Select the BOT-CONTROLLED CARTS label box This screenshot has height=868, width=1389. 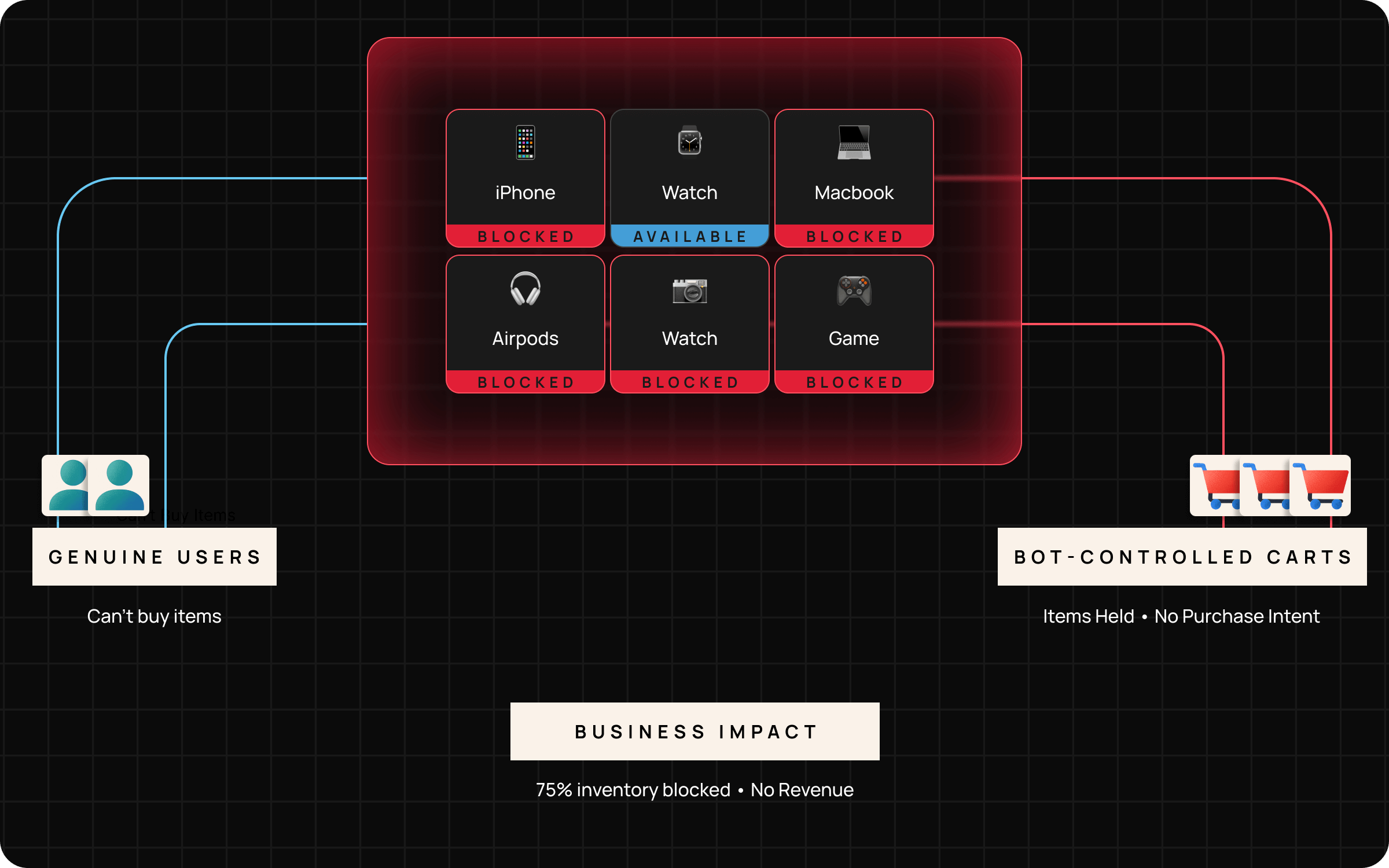point(1182,557)
